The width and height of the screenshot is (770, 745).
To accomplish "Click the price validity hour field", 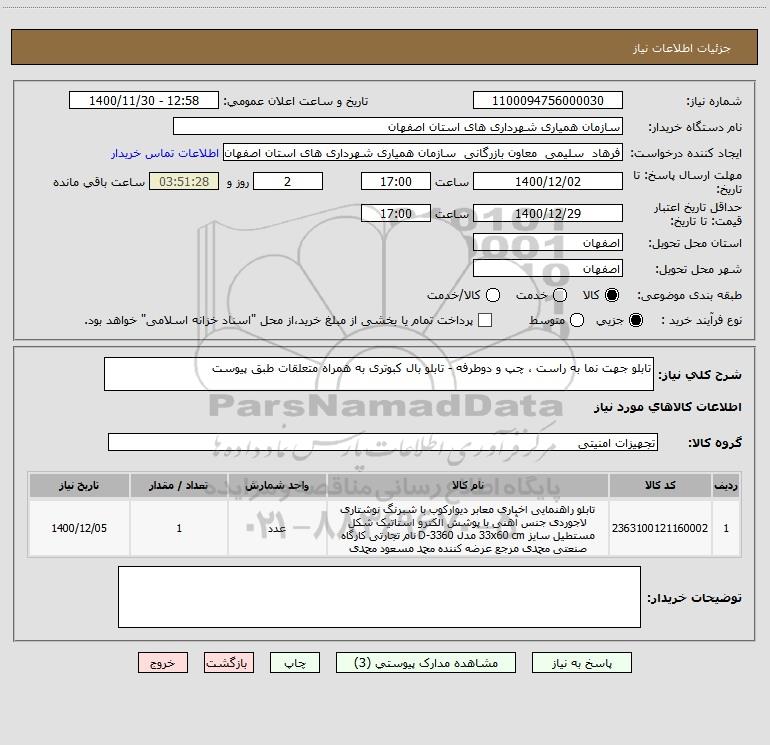I will (x=396, y=214).
